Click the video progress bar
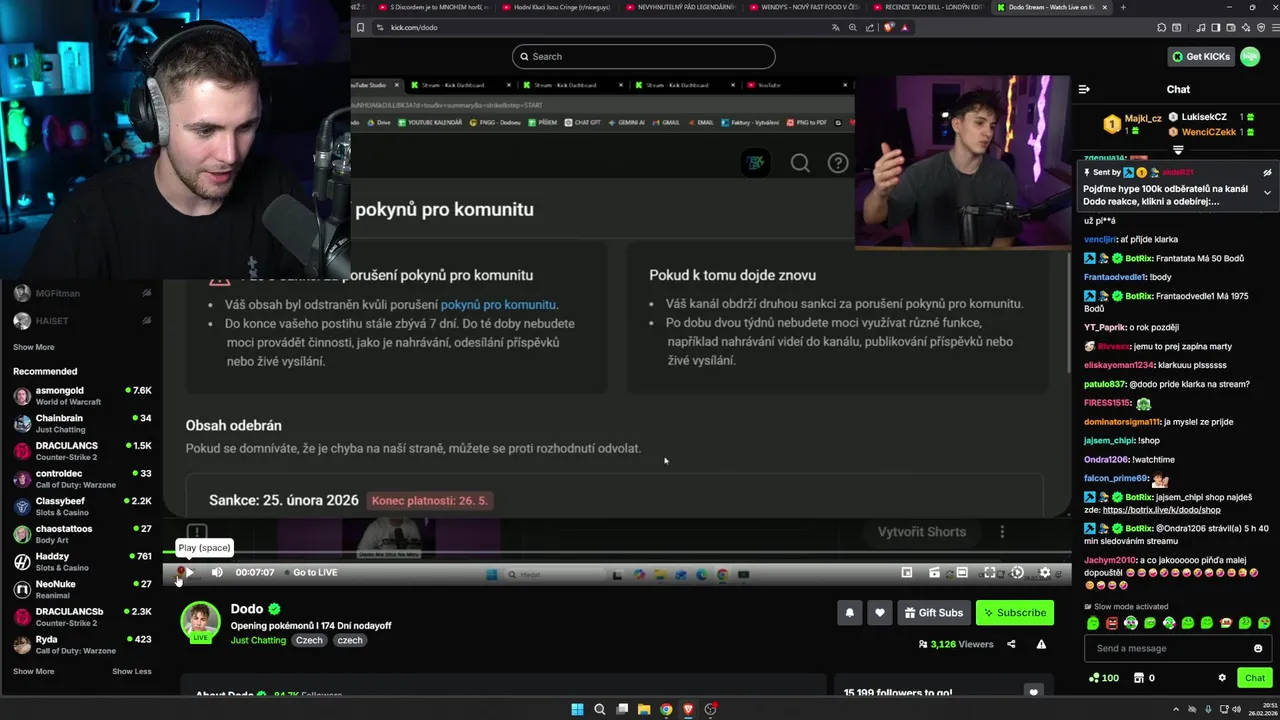 [x=617, y=552]
